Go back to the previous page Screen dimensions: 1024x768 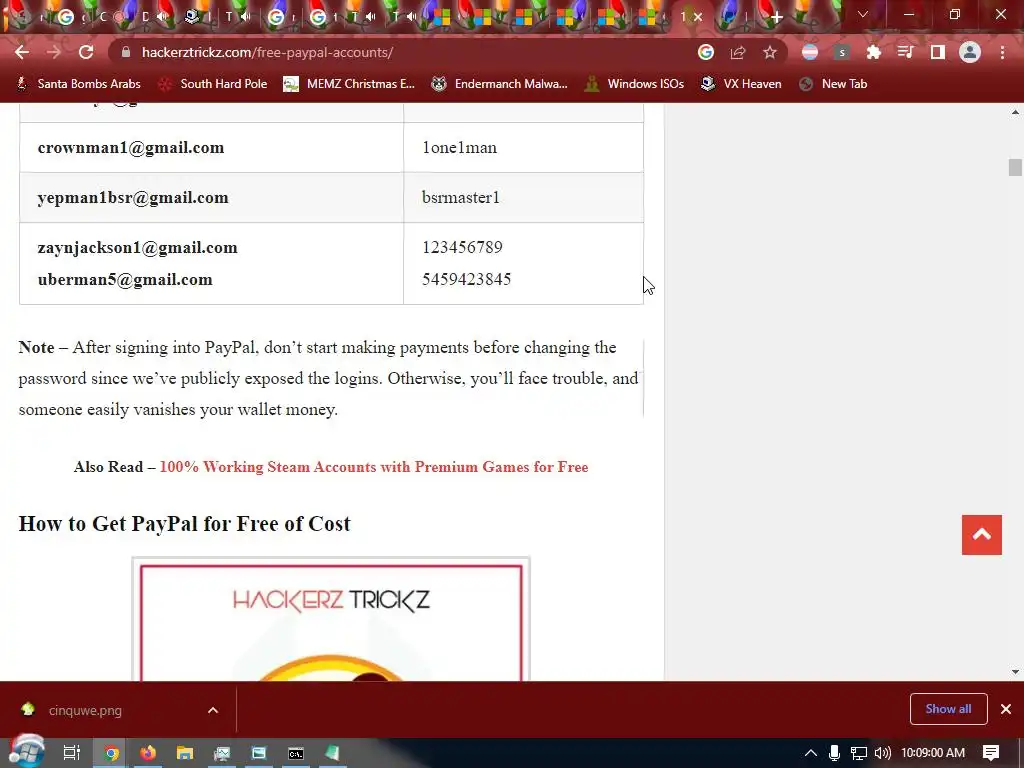(x=22, y=52)
